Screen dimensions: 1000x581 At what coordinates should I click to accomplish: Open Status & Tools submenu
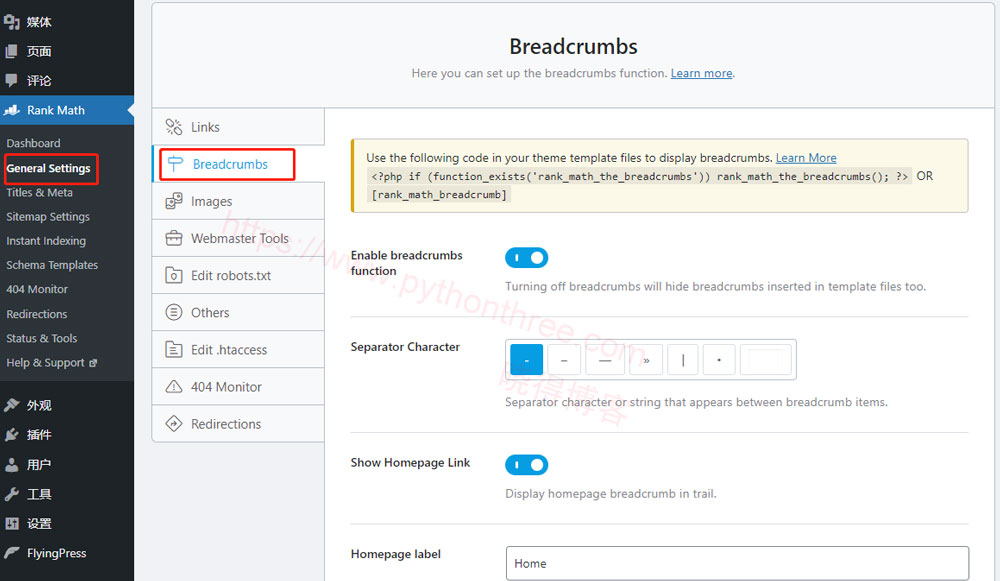click(x=41, y=339)
